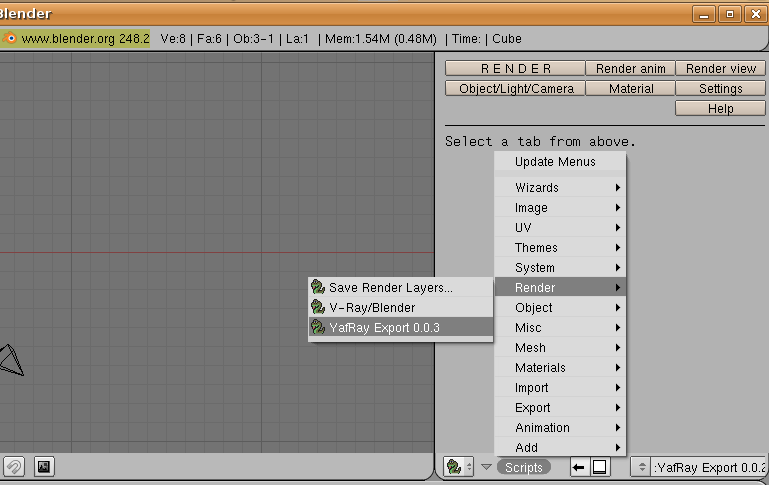Open the Mesh scripts submenu

[x=561, y=348]
